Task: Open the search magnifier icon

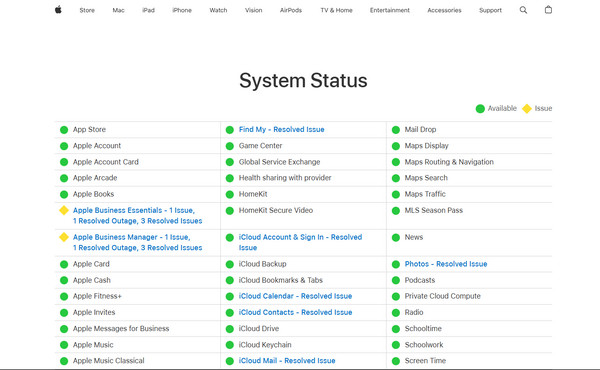Action: 523,10
